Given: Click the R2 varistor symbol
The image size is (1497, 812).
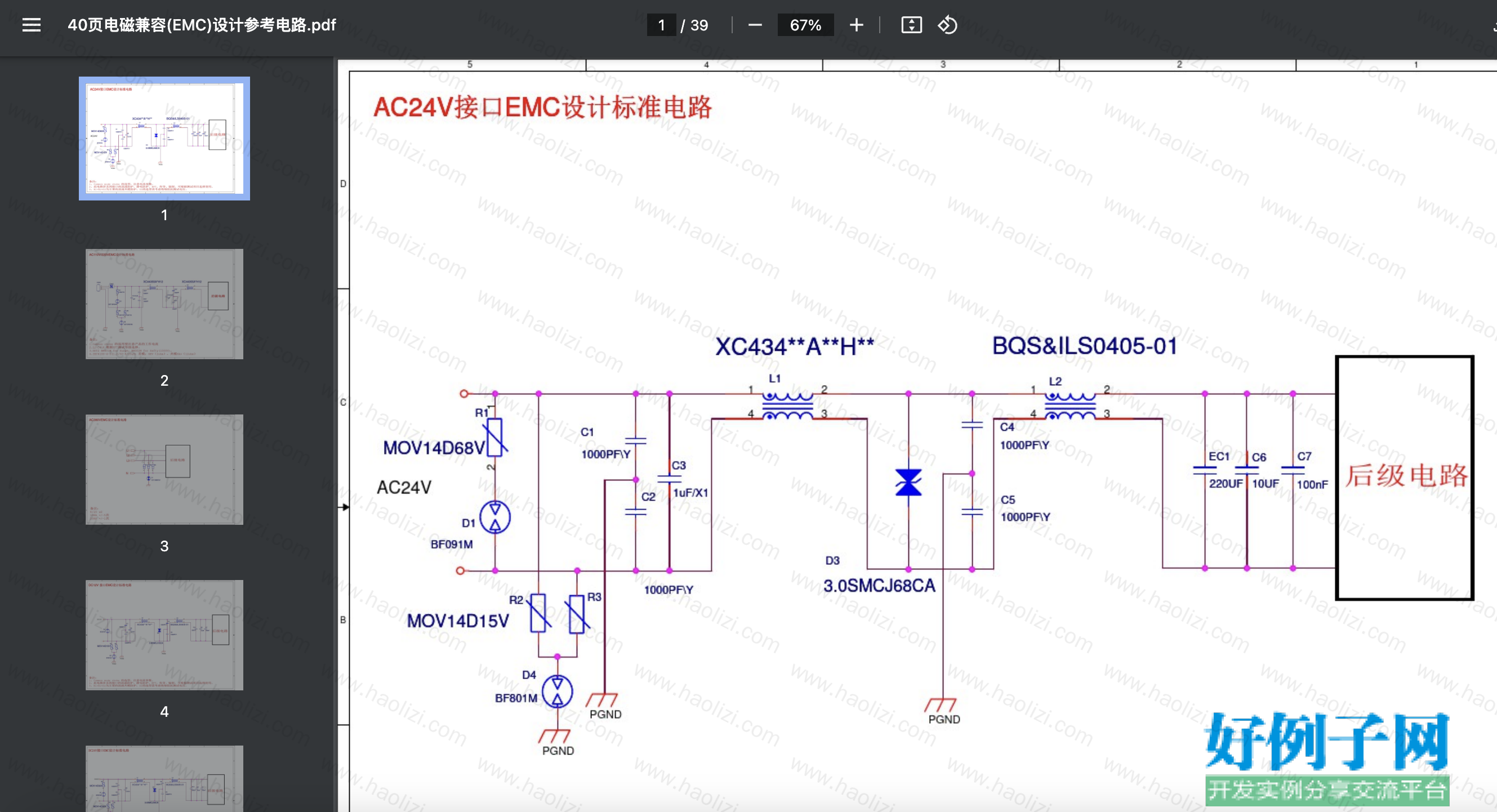Looking at the screenshot, I should point(538,613).
